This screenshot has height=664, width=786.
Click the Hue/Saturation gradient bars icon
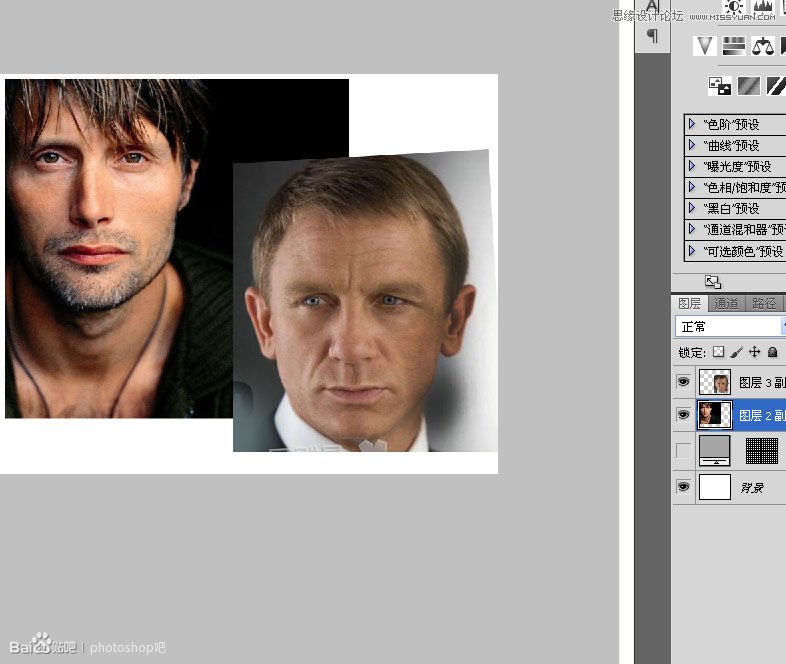(734, 46)
